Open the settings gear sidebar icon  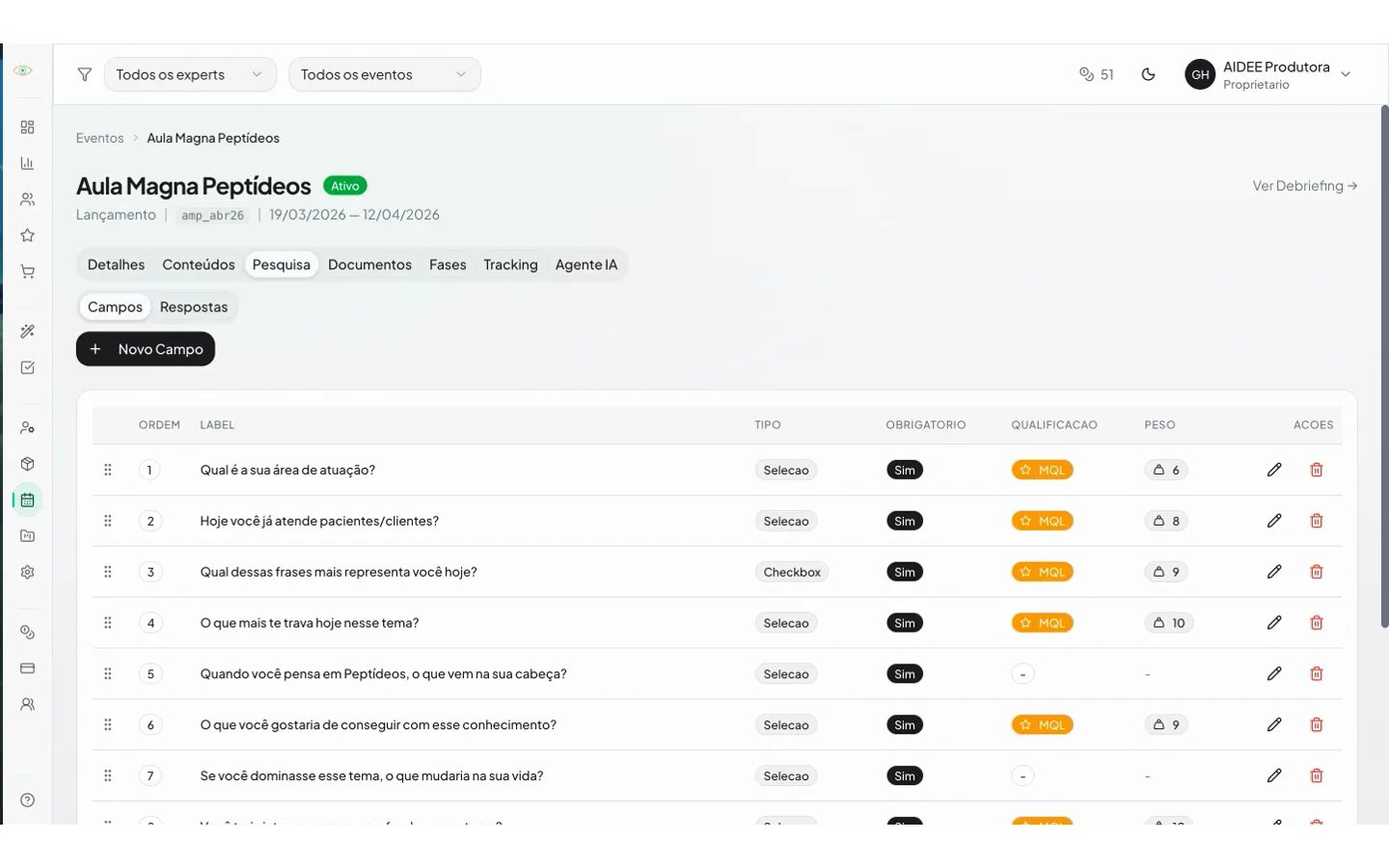pyautogui.click(x=28, y=572)
